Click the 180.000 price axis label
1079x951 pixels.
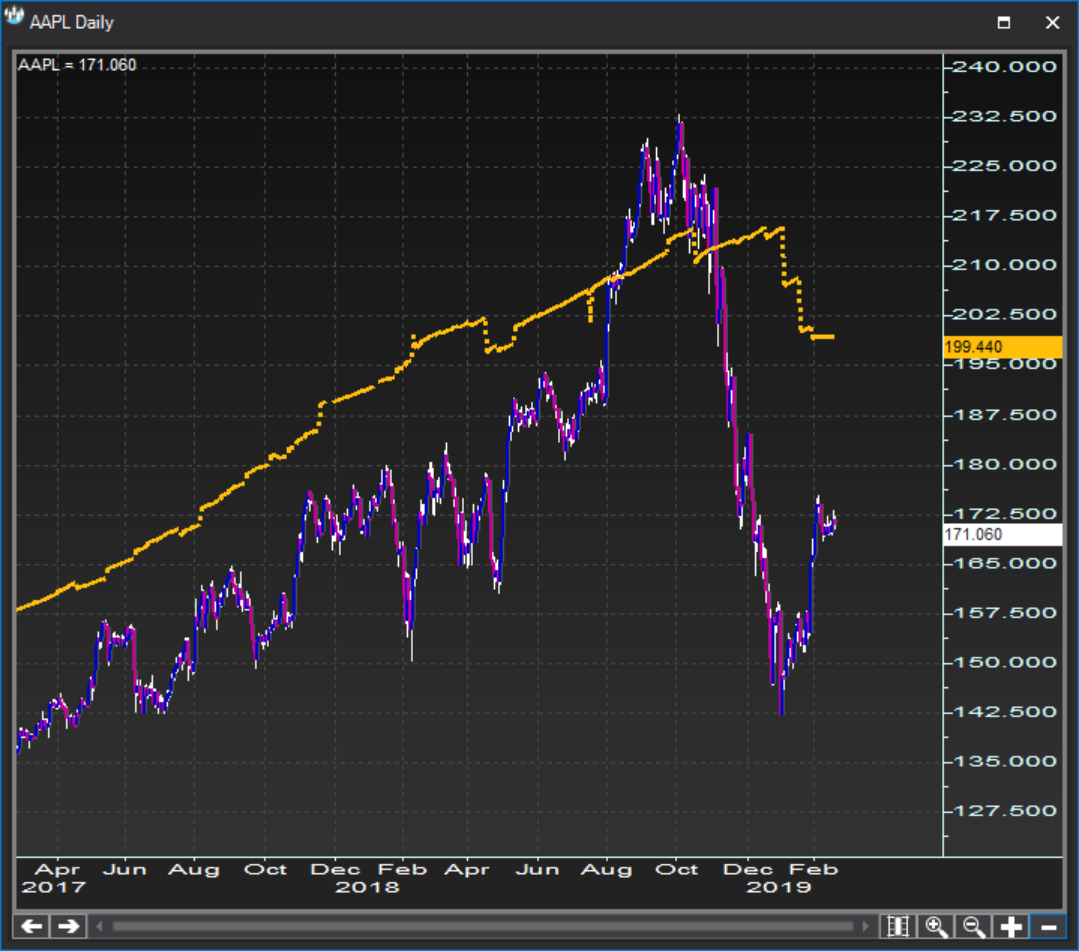click(1003, 464)
